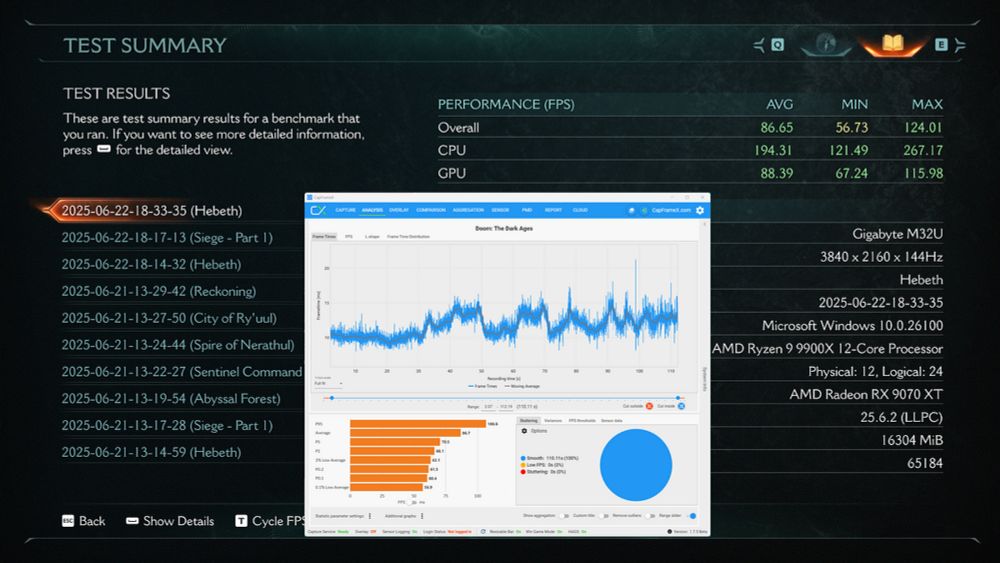Select result 2025-06-21-13-19-54 (Abyssal Forest)
Viewport: 1000px width, 563px height.
(x=171, y=398)
